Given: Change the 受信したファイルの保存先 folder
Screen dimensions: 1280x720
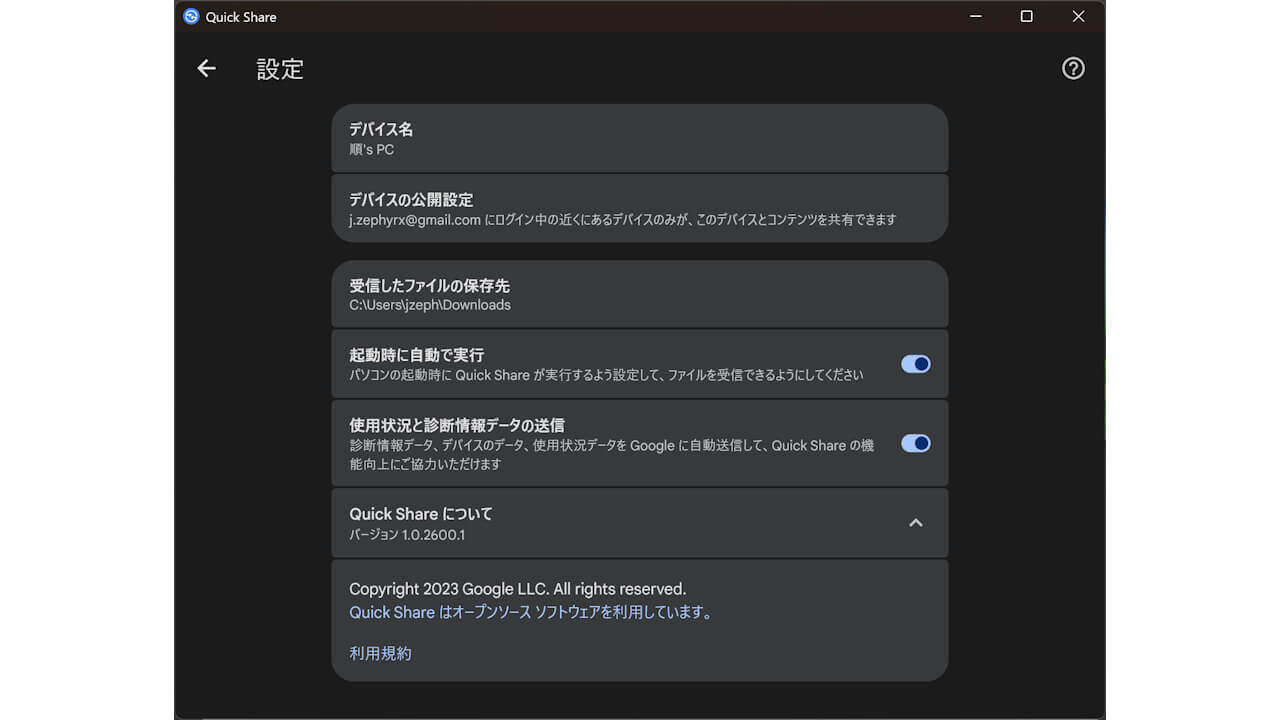Looking at the screenshot, I should (640, 294).
